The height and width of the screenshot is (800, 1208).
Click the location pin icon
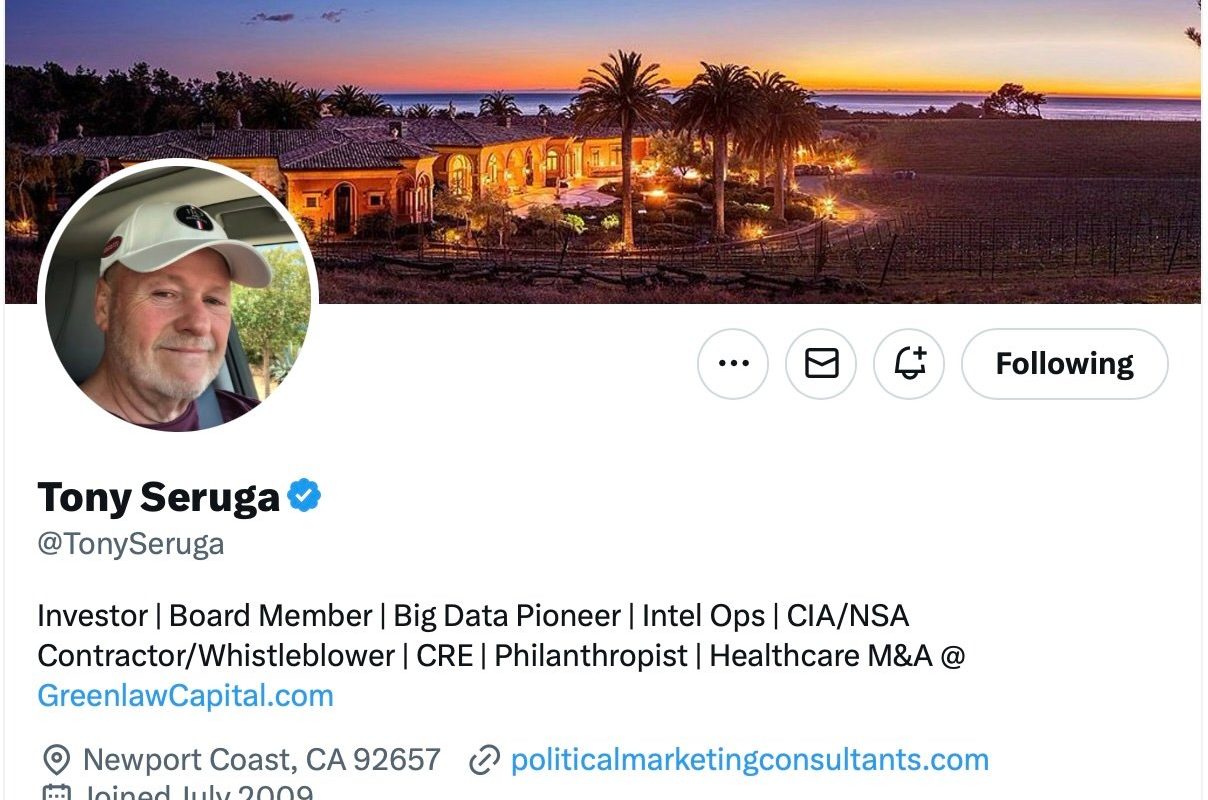coord(56,761)
